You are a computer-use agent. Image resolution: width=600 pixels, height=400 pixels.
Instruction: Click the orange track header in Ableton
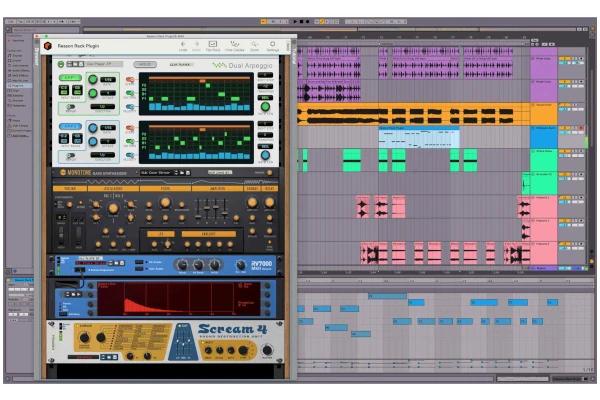click(x=543, y=114)
